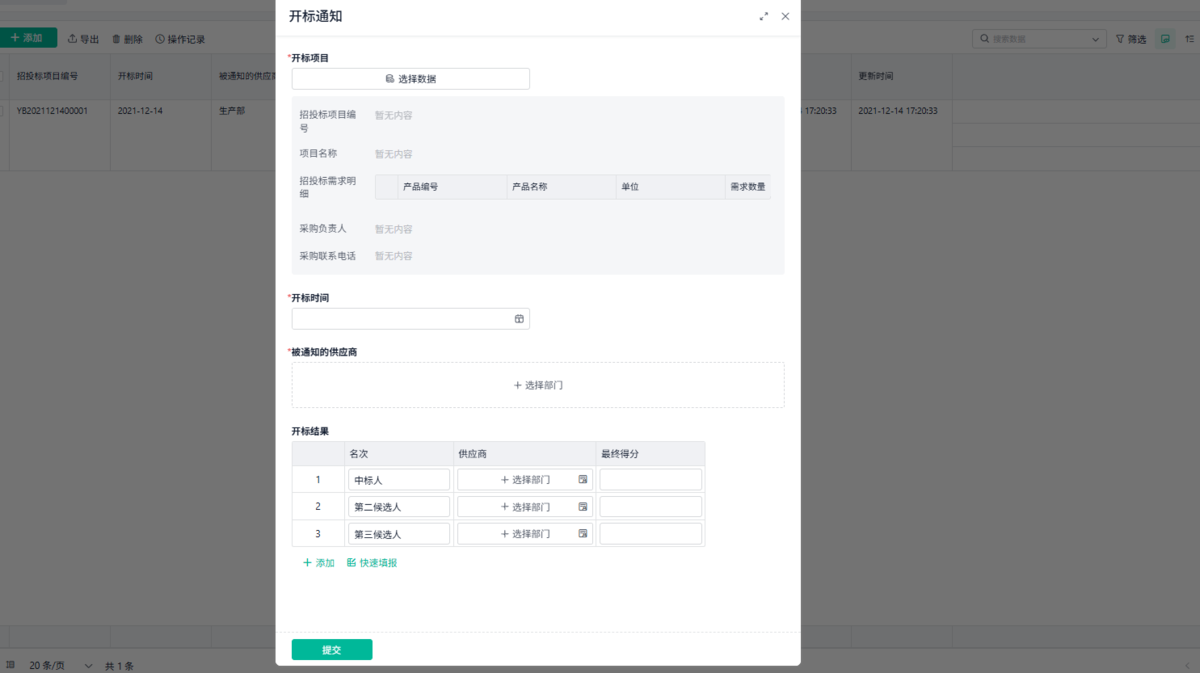
Task: Click the 最终得分 input for row 1
Action: pos(651,480)
